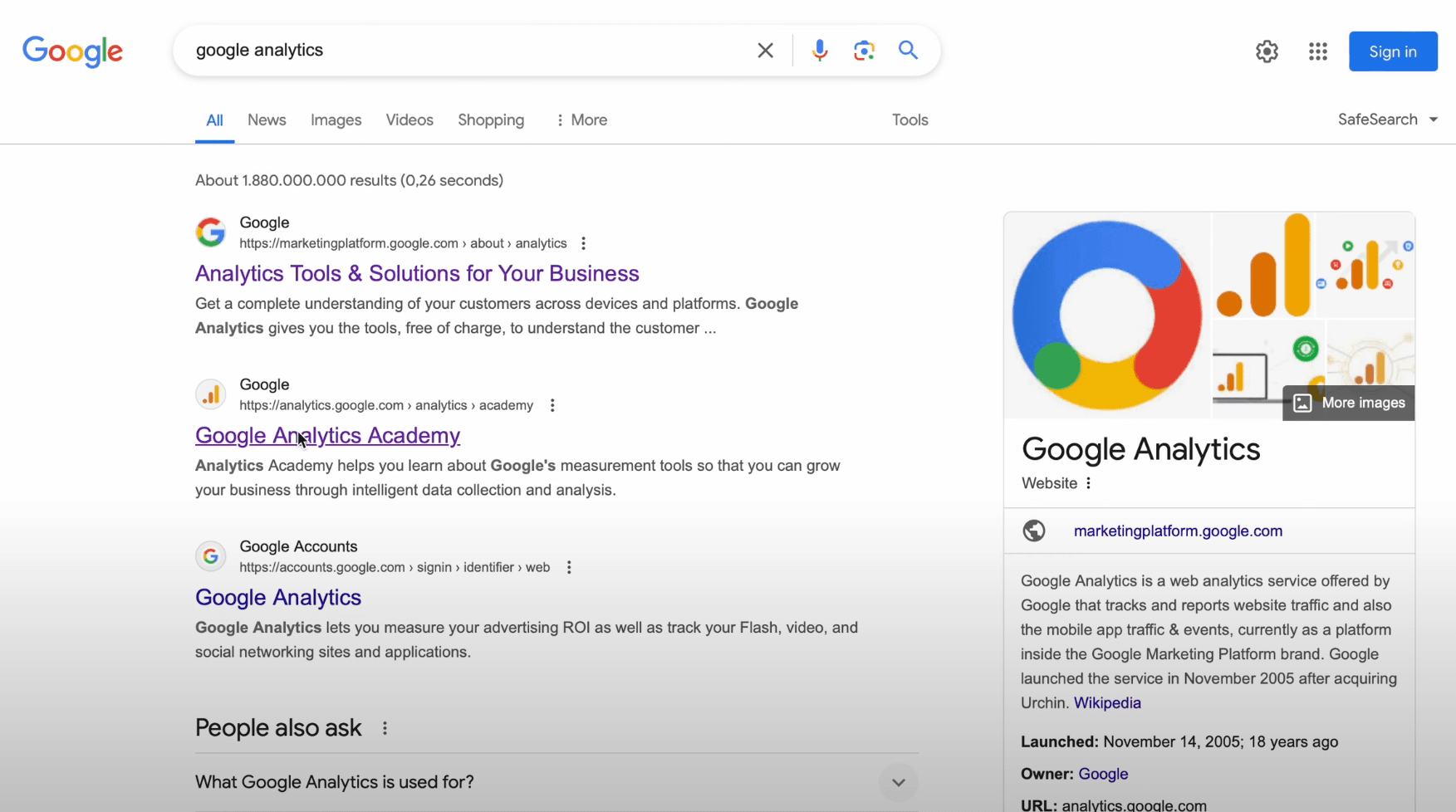This screenshot has height=812, width=1456.
Task: Switch to the News tab
Action: 267,120
